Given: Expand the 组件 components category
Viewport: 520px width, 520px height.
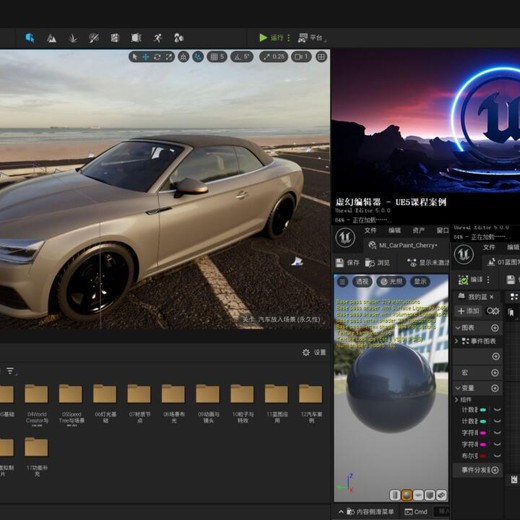Looking at the screenshot, I should (x=457, y=400).
